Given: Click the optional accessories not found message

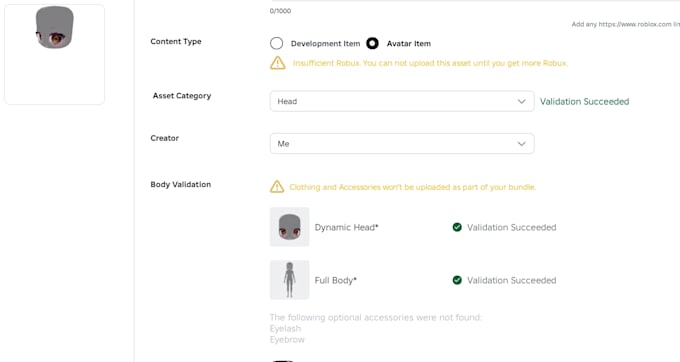Looking at the screenshot, I should pos(376,317).
